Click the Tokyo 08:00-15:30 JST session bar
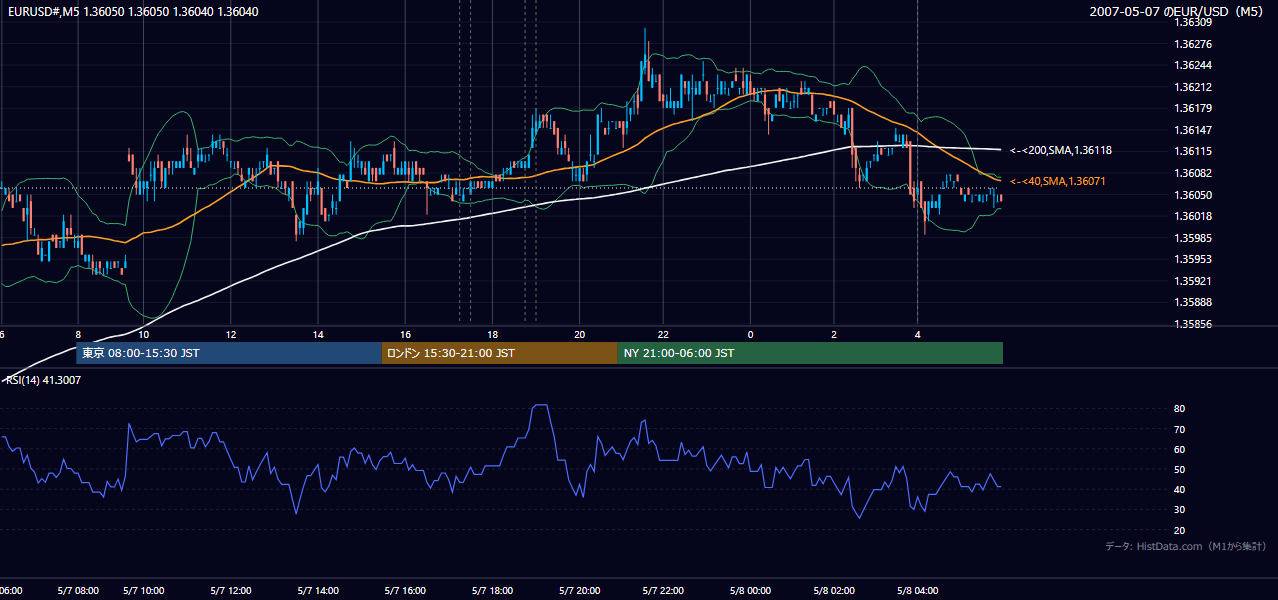This screenshot has width=1278, height=600. click(x=229, y=353)
